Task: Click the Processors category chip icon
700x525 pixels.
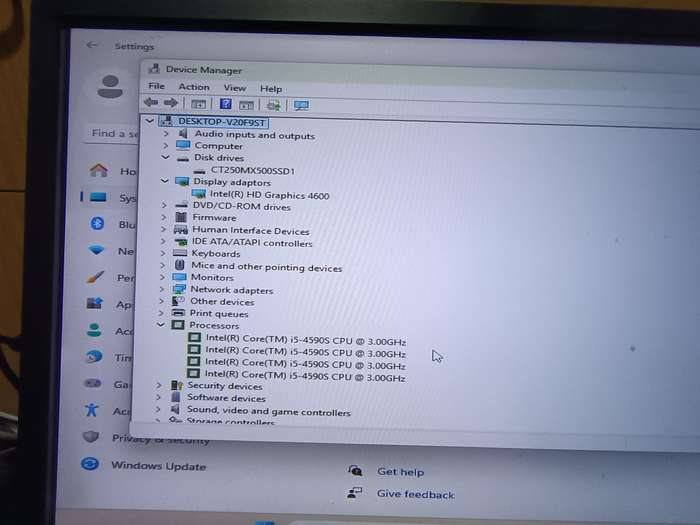Action: (178, 325)
